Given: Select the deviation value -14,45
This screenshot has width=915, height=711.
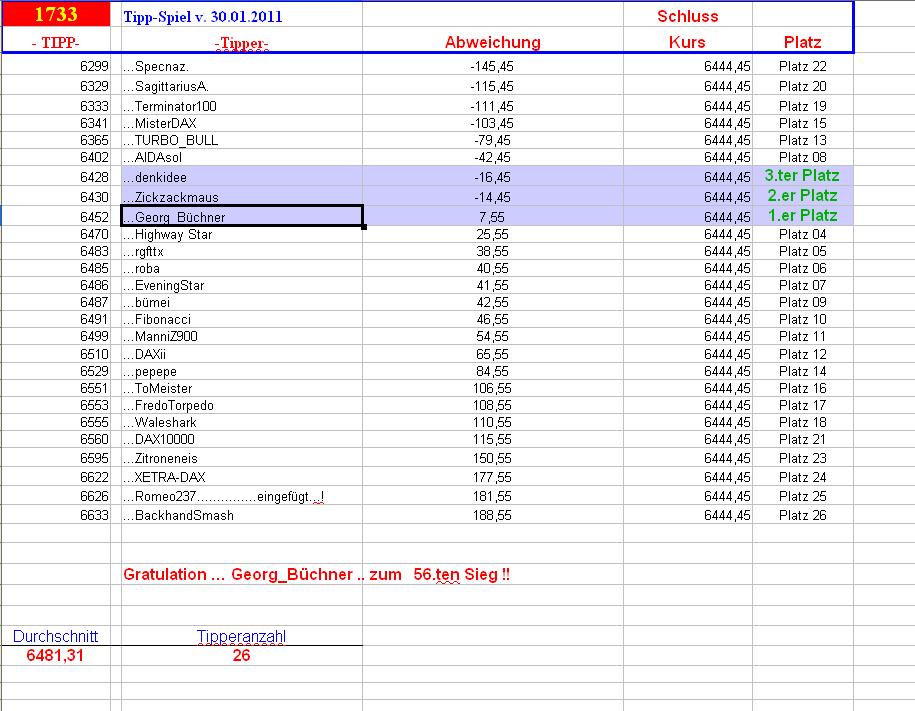Looking at the screenshot, I should pyautogui.click(x=492, y=197).
